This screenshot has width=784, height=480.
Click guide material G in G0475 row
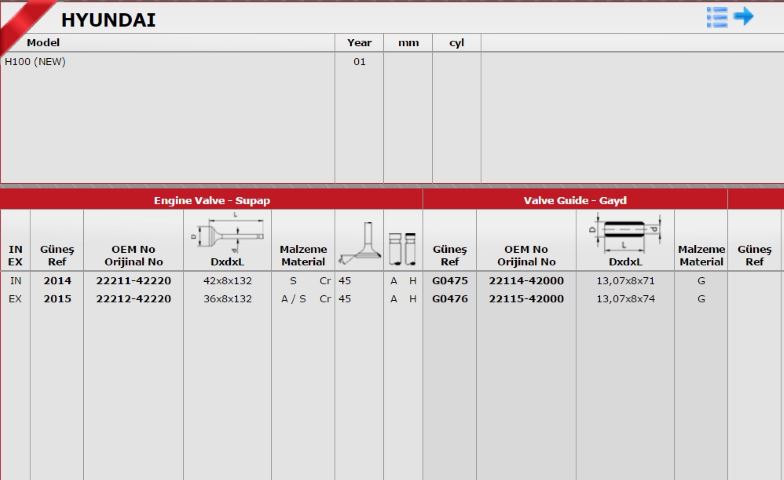click(701, 280)
